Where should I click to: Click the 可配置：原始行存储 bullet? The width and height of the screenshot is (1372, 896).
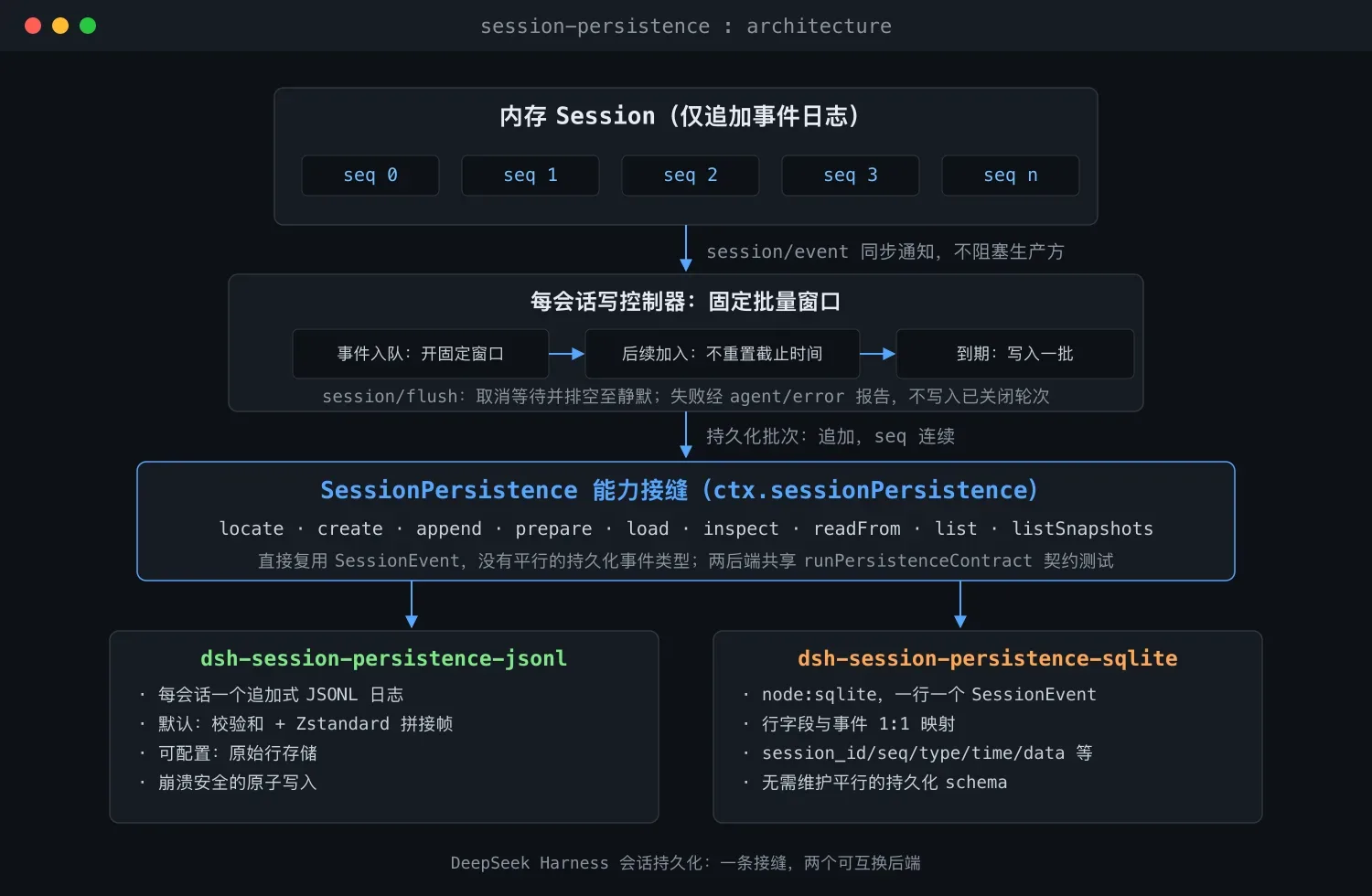click(x=229, y=753)
